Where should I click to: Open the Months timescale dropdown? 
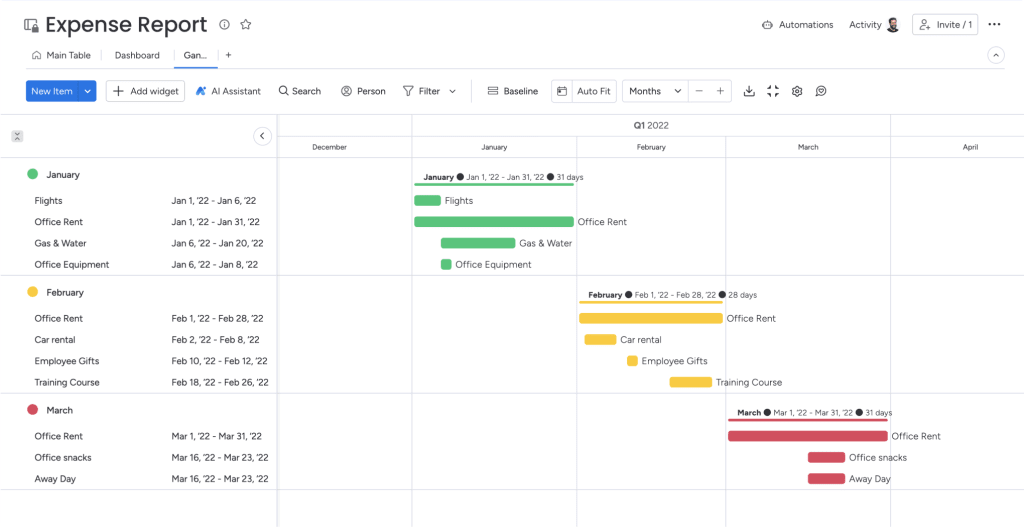655,91
